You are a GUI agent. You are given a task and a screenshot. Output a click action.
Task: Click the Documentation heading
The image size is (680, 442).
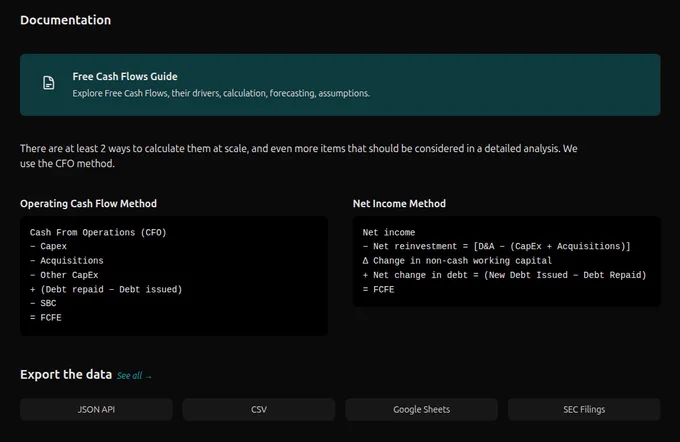[x=65, y=20]
